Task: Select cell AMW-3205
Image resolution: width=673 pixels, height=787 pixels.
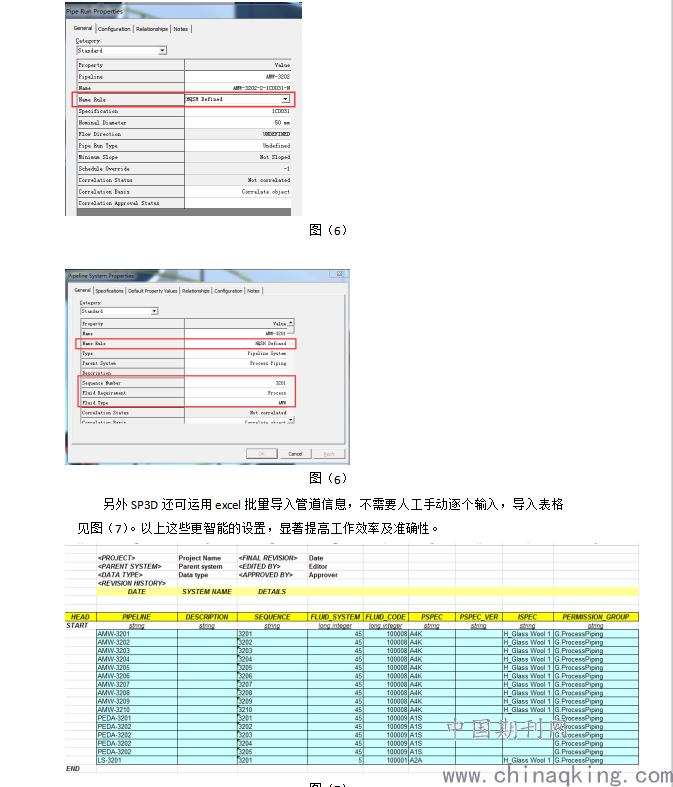Action: 137,668
